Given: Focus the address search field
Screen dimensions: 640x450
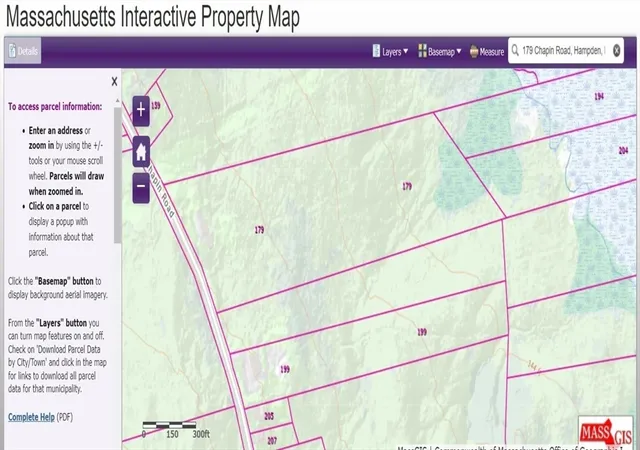Looking at the screenshot, I should coord(564,51).
